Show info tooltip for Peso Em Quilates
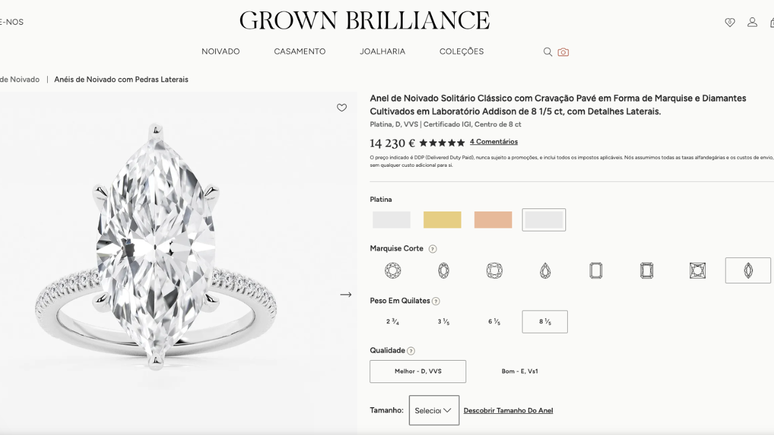Viewport: 774px width, 435px height. click(x=436, y=301)
